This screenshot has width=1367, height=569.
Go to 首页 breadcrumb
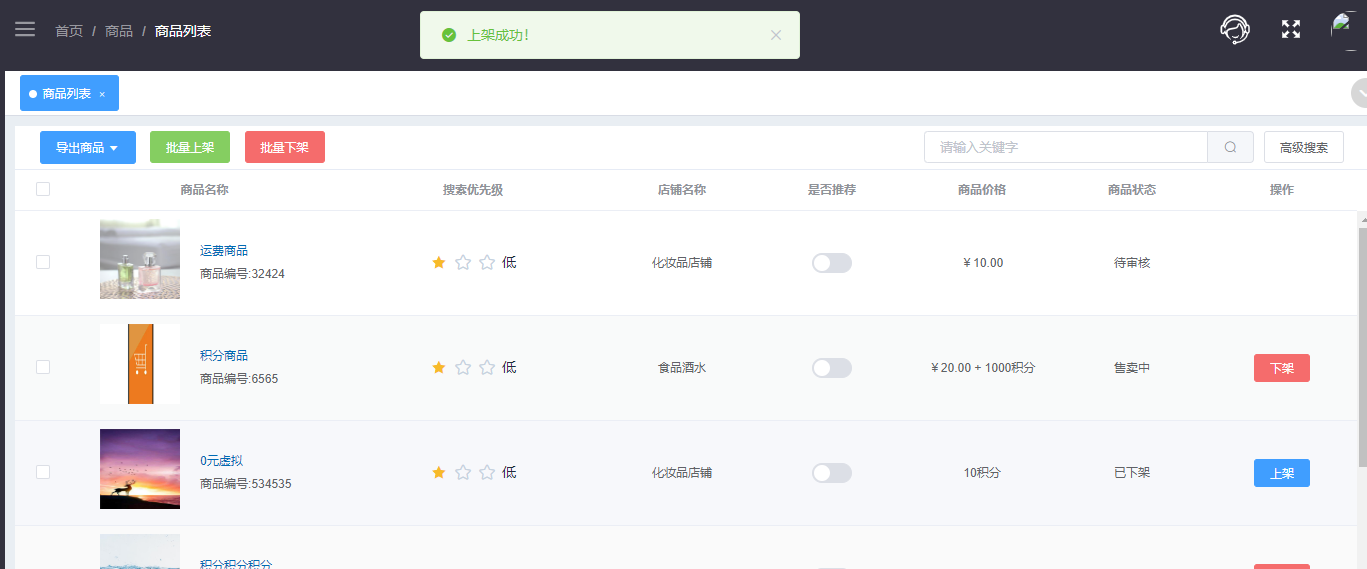[69, 31]
